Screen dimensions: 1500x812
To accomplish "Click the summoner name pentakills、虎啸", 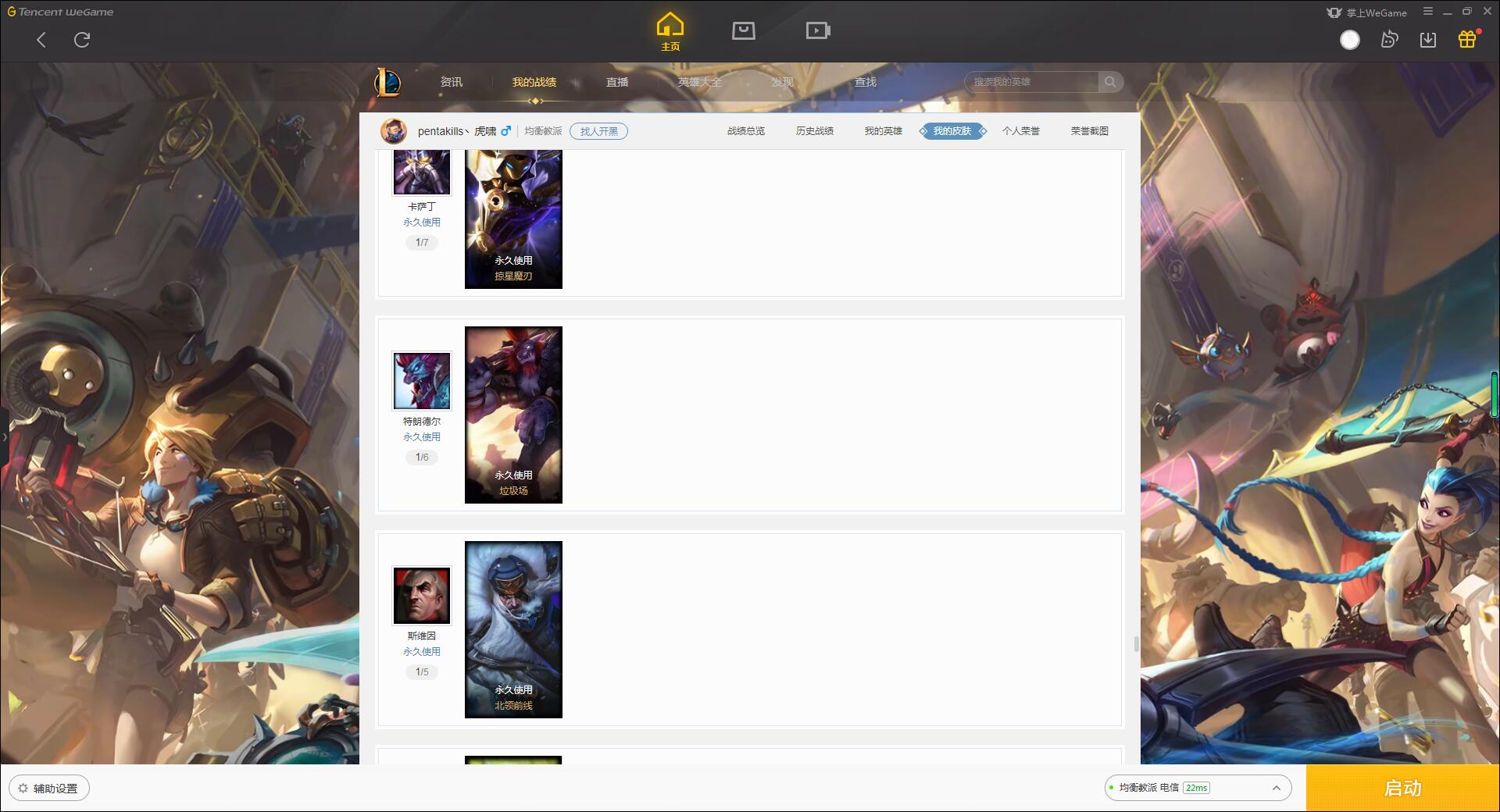I will click(x=457, y=131).
